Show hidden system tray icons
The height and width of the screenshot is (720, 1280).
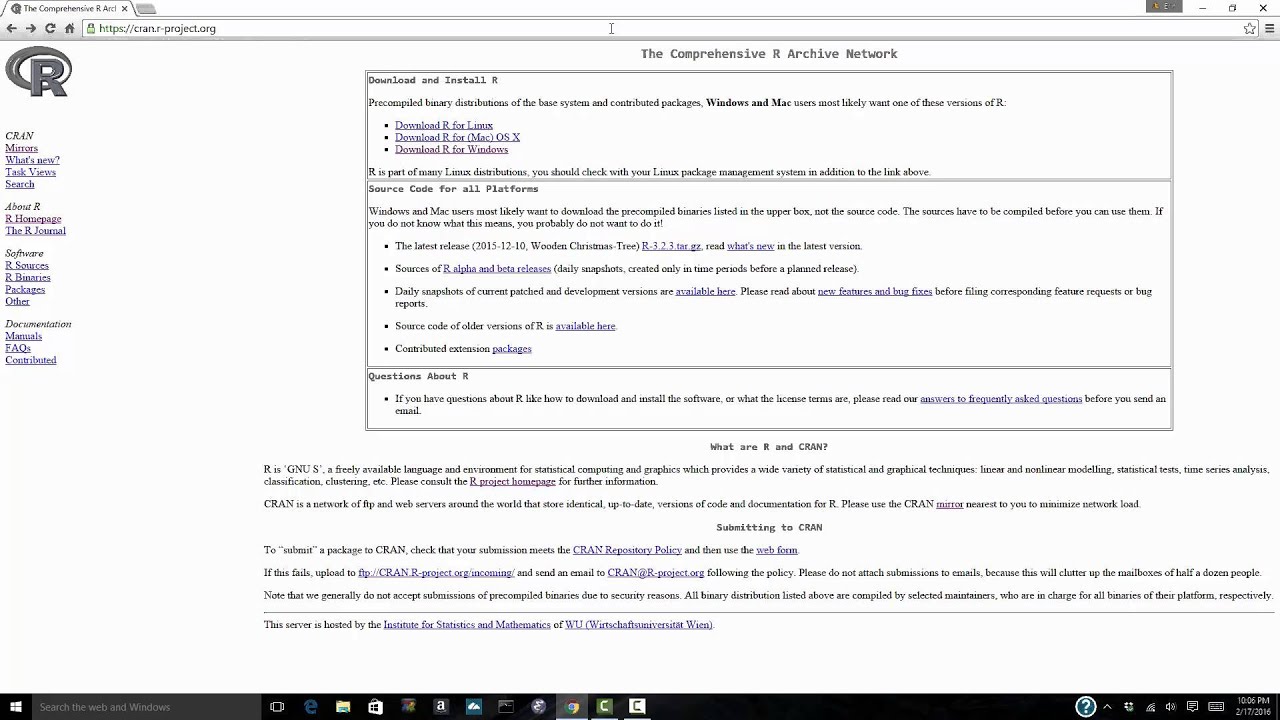click(1108, 707)
